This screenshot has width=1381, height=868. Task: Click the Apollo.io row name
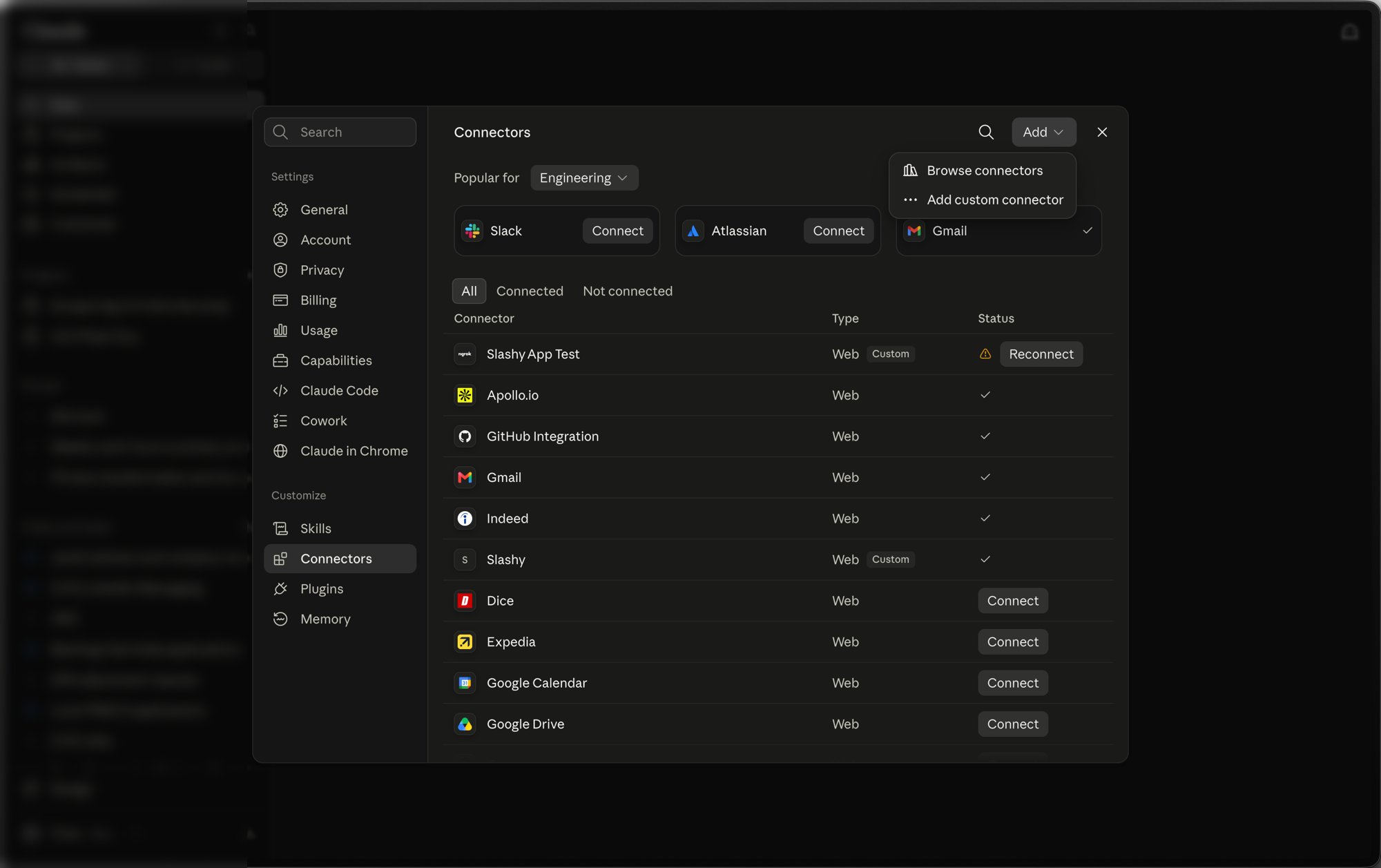tap(512, 395)
